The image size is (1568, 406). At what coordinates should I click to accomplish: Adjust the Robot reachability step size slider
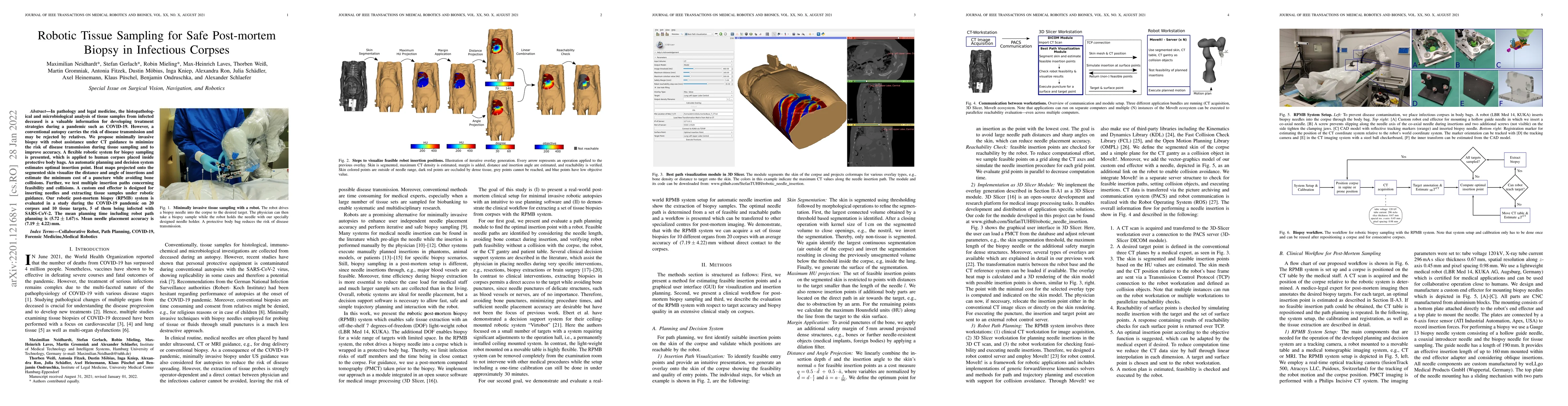point(704,84)
